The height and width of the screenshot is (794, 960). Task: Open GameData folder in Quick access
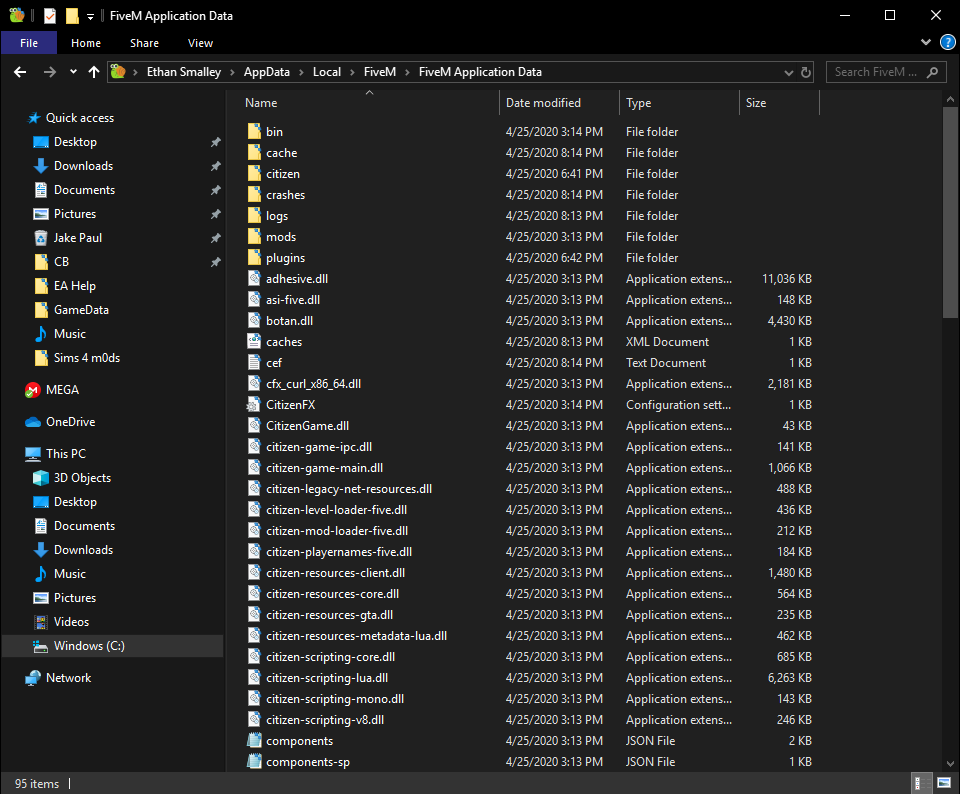(81, 310)
